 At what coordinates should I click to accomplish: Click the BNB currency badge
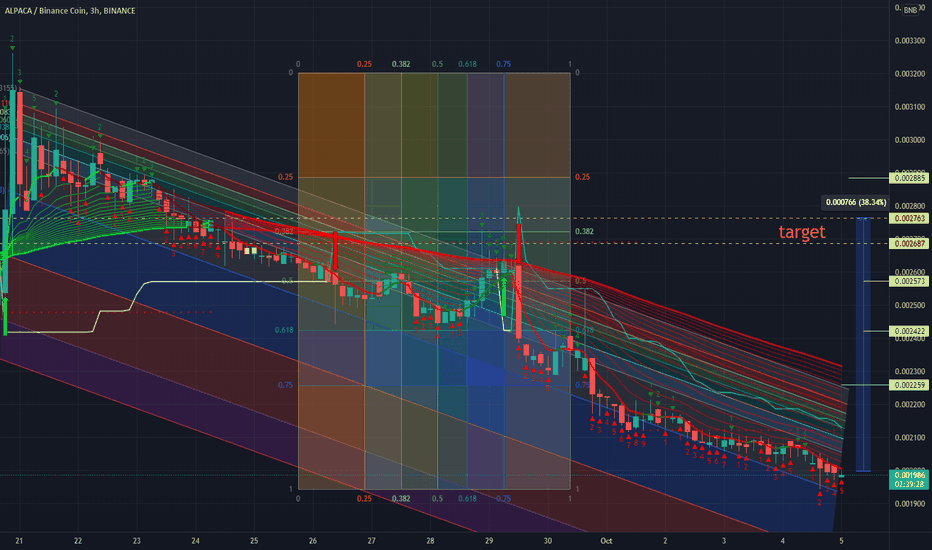click(x=910, y=10)
